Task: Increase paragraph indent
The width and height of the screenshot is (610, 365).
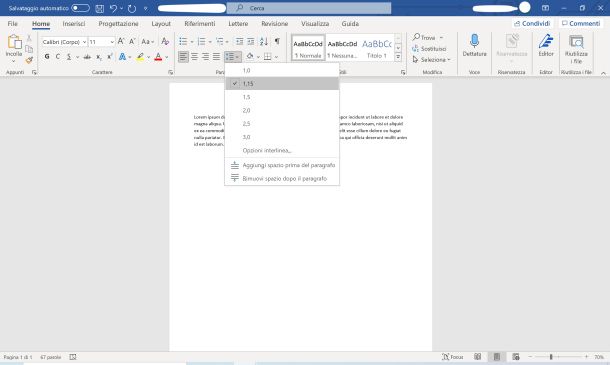Action: [251, 41]
